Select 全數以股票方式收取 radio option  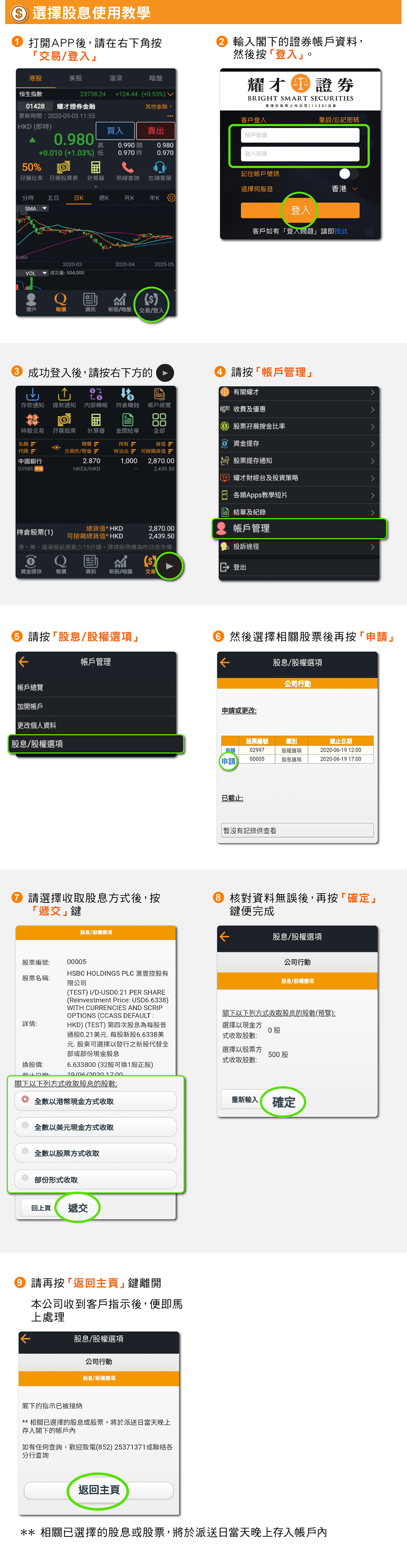point(95,1153)
